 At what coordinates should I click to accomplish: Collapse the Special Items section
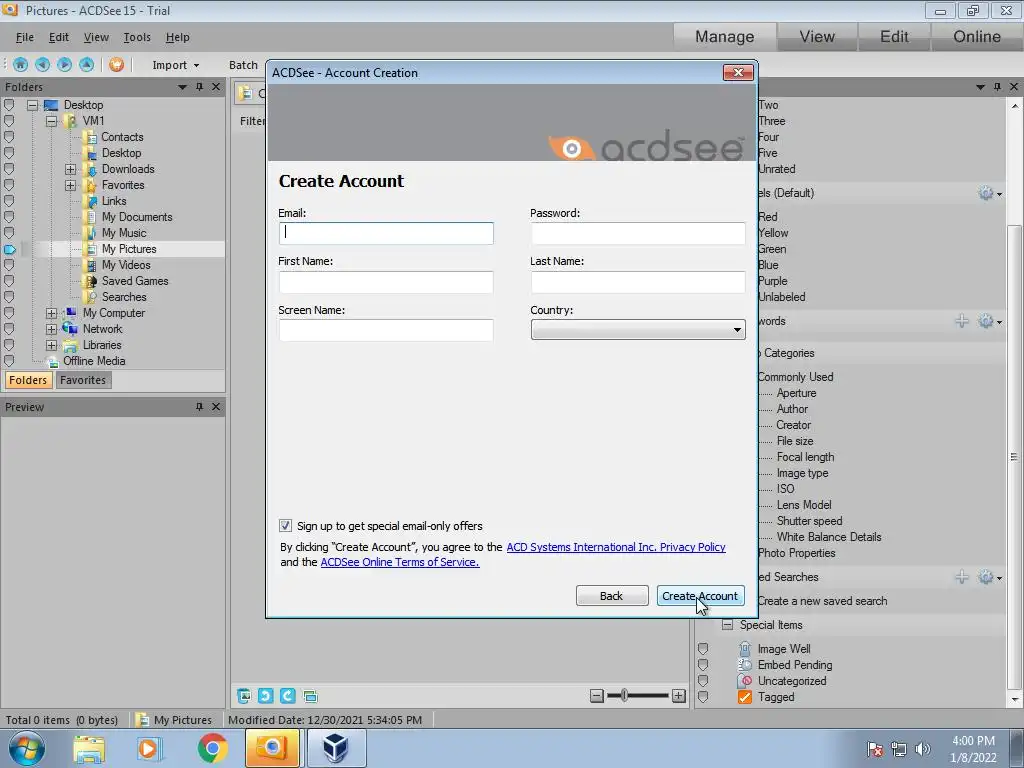(x=727, y=625)
